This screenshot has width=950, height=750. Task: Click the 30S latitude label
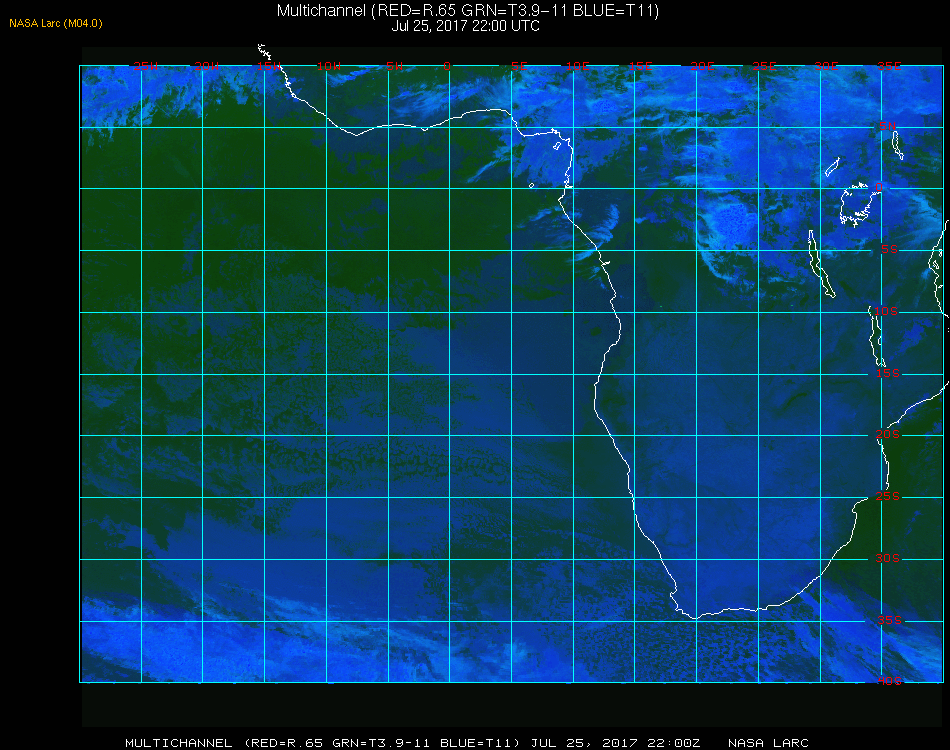(888, 558)
